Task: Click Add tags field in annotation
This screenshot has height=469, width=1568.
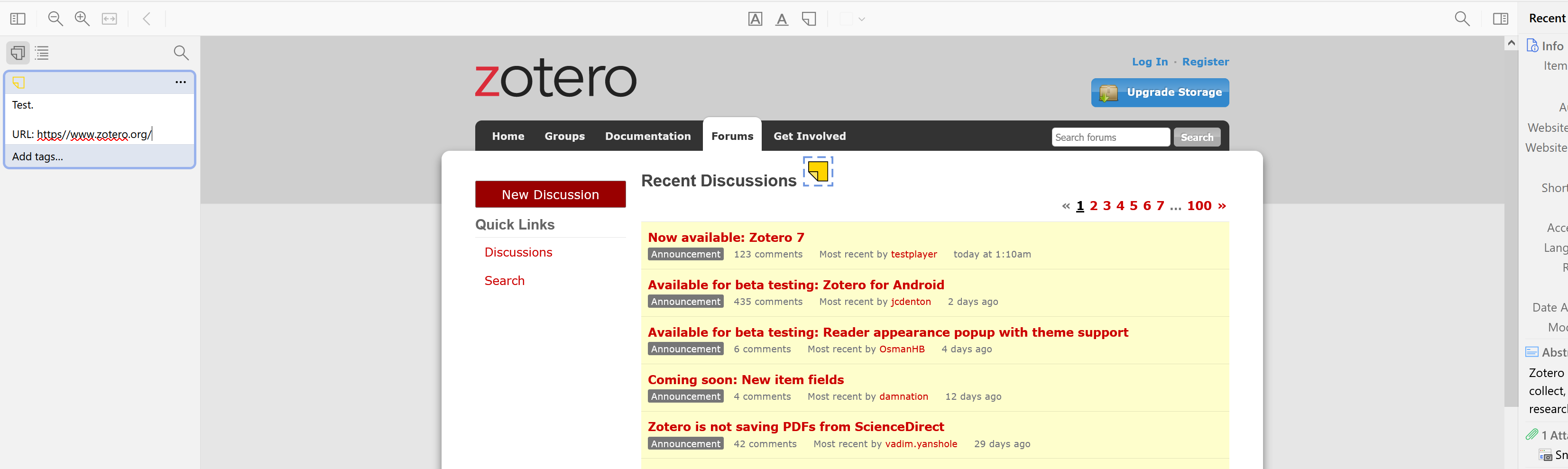Action: click(x=100, y=156)
